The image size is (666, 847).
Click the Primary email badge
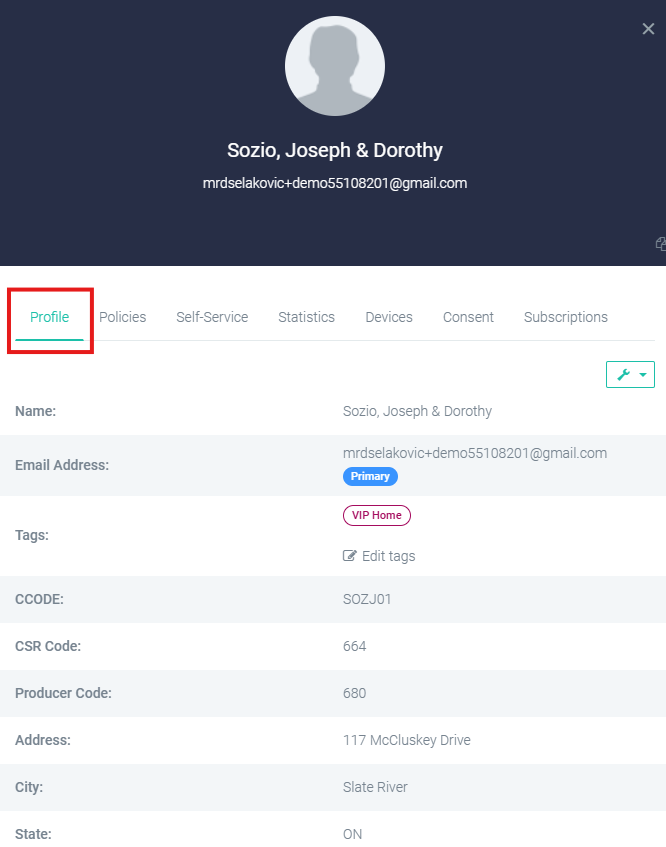(x=370, y=476)
